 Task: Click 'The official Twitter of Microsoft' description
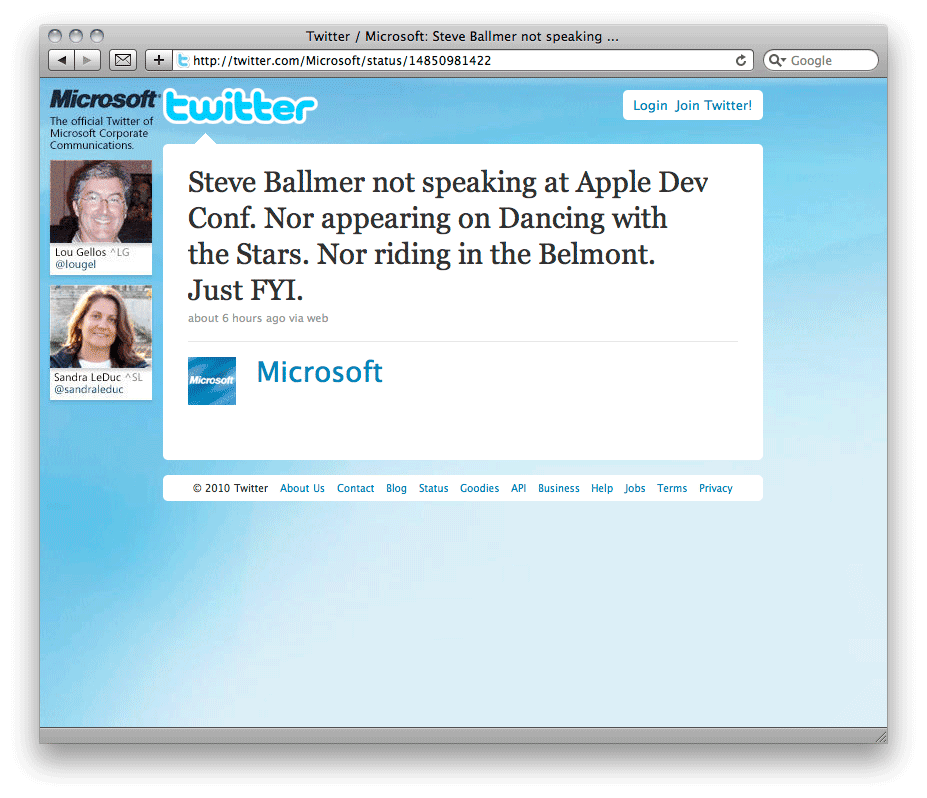click(101, 133)
